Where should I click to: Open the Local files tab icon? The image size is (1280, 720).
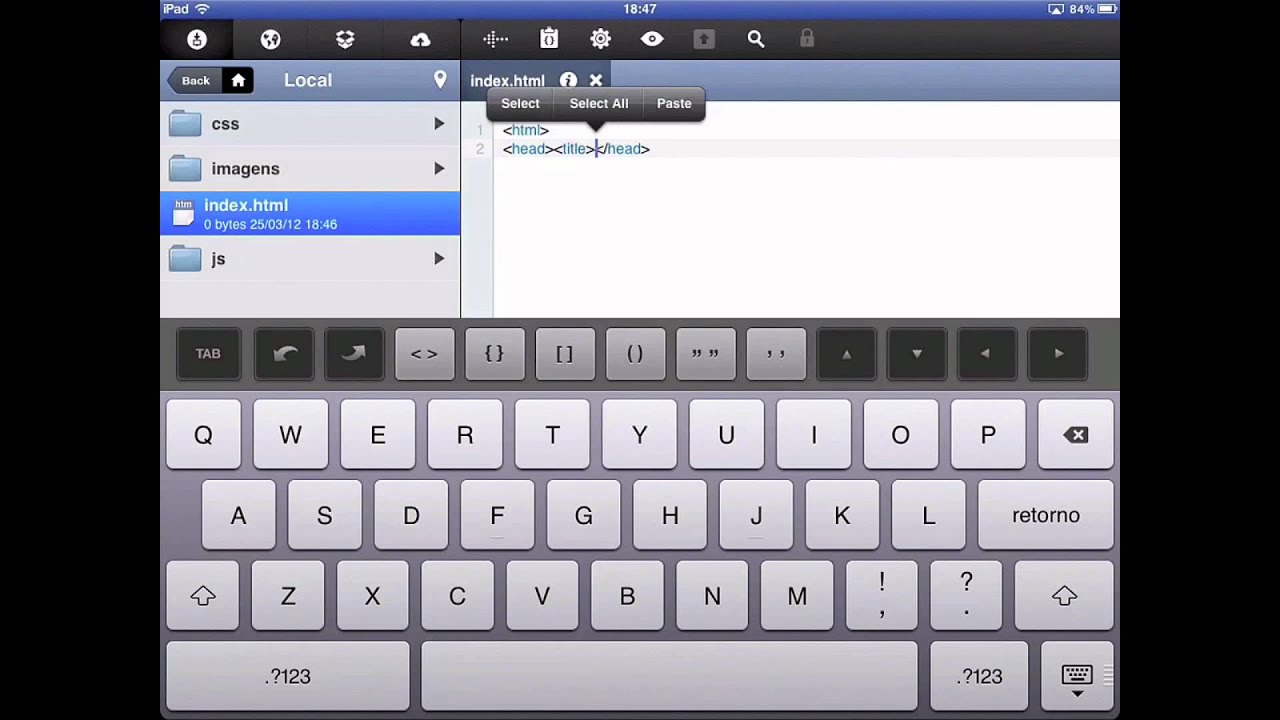(x=197, y=39)
